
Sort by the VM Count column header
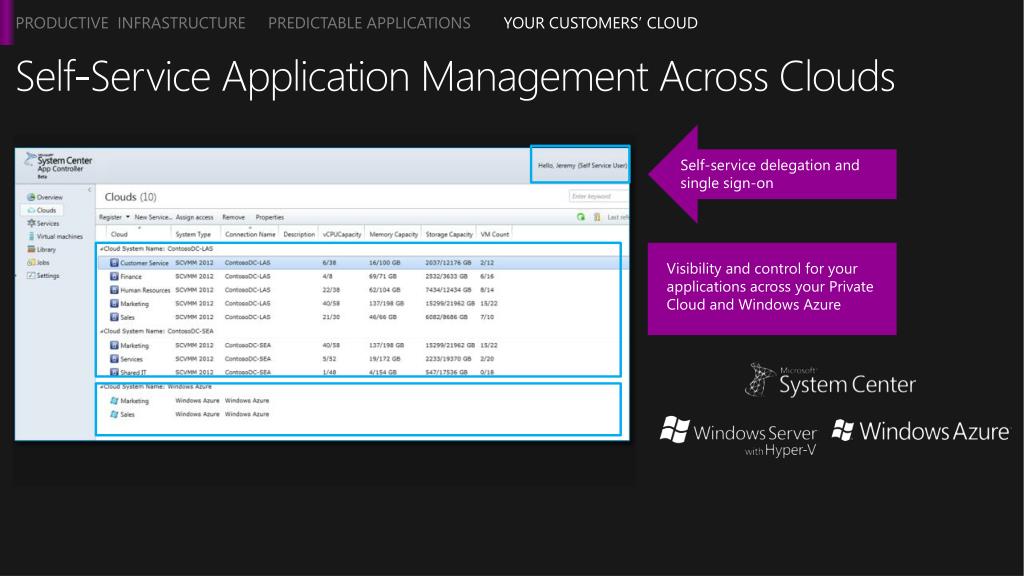(x=495, y=234)
